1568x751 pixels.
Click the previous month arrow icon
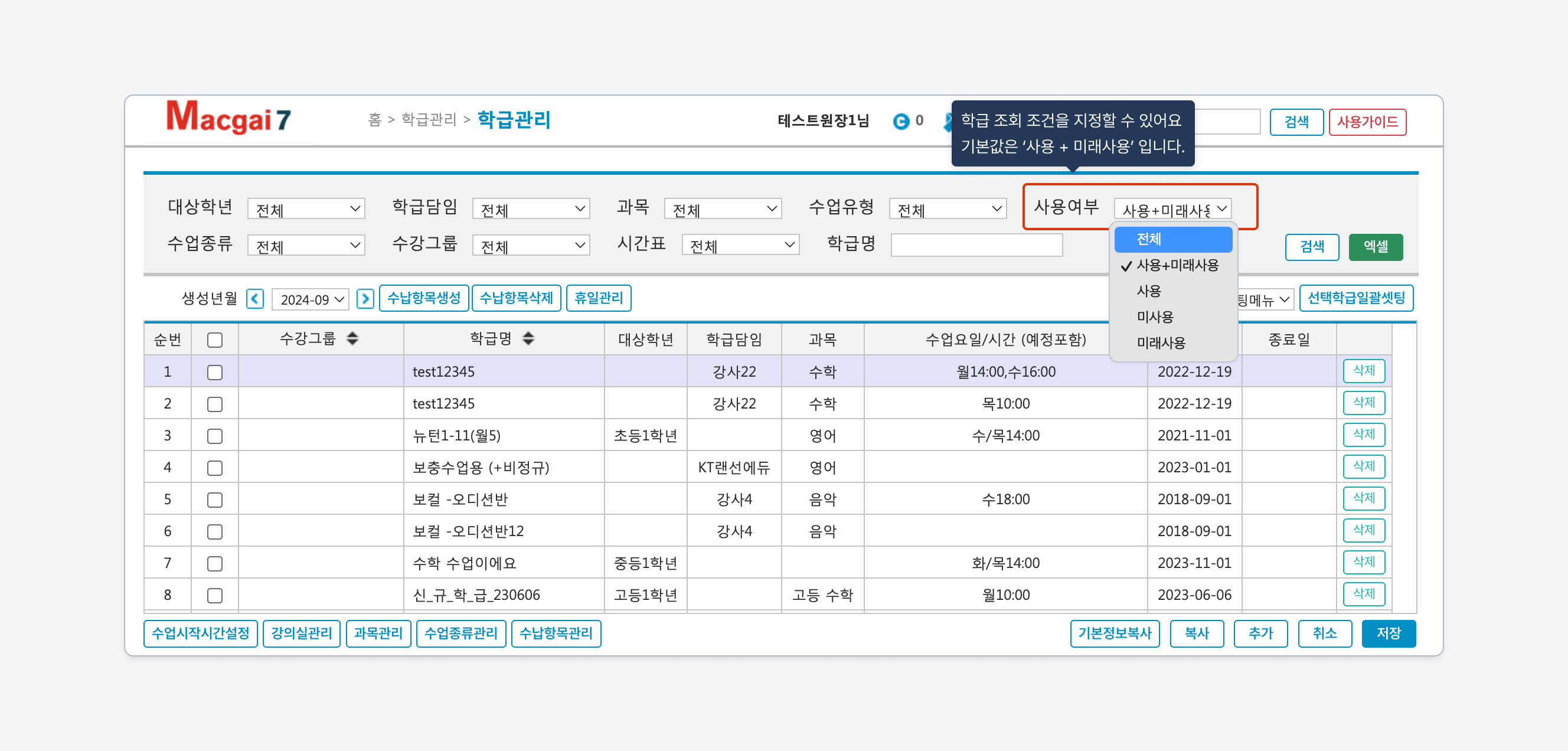click(255, 299)
